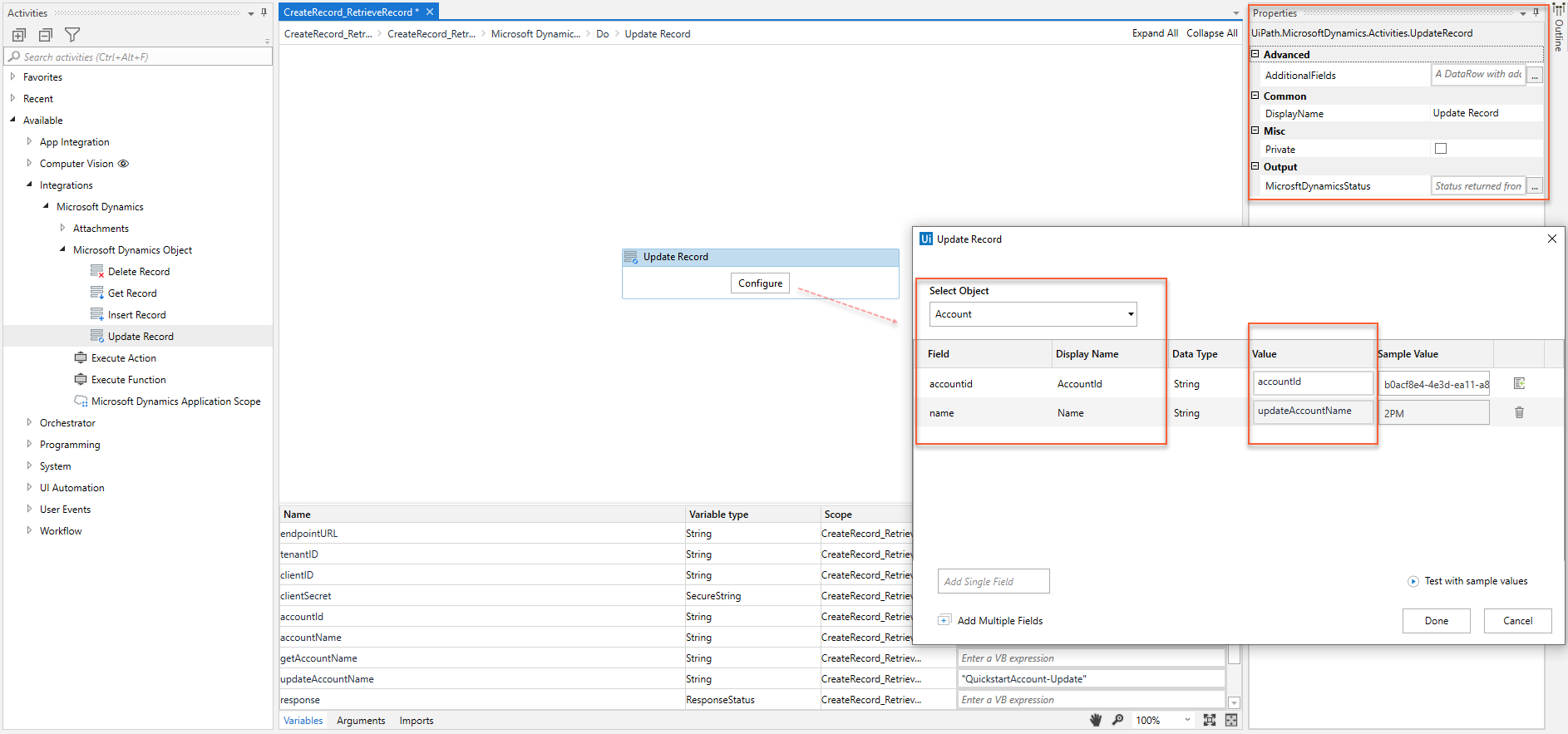Expand the App Integration node
Viewport: 1568px width, 734px height.
[29, 141]
